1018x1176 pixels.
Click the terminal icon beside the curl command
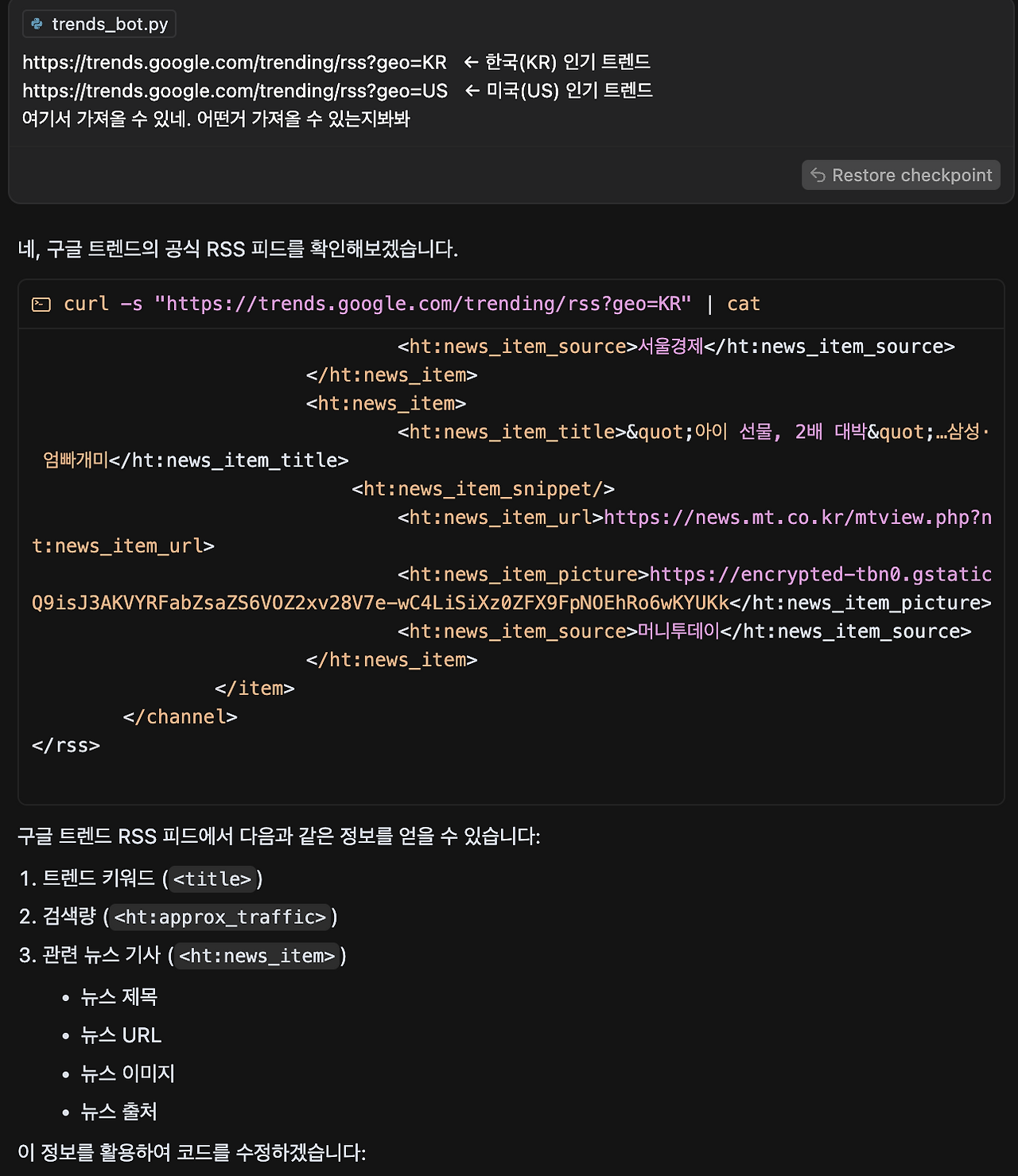coord(41,304)
